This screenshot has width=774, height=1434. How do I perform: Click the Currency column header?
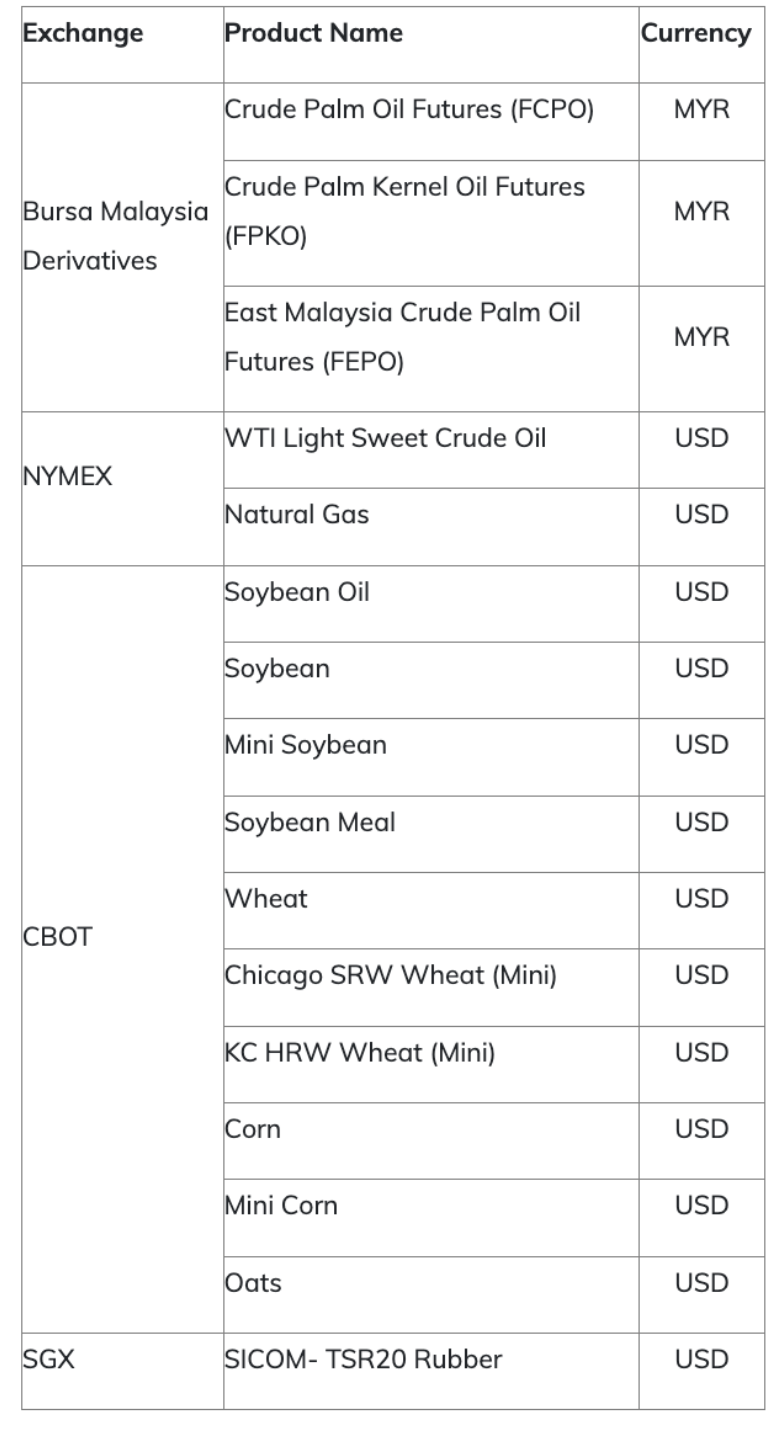pos(695,33)
